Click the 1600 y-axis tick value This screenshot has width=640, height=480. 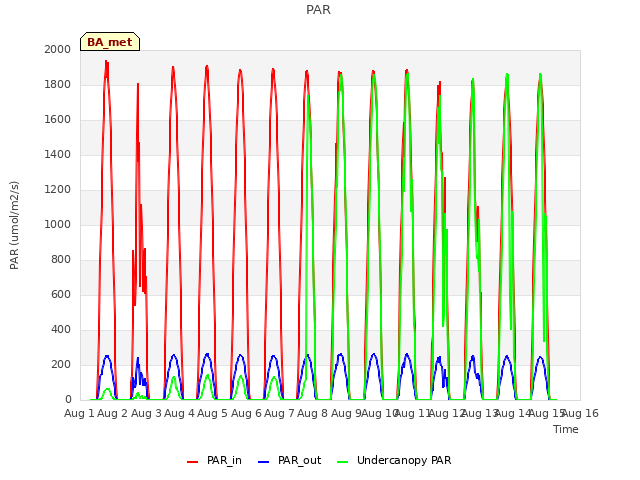coord(58,120)
